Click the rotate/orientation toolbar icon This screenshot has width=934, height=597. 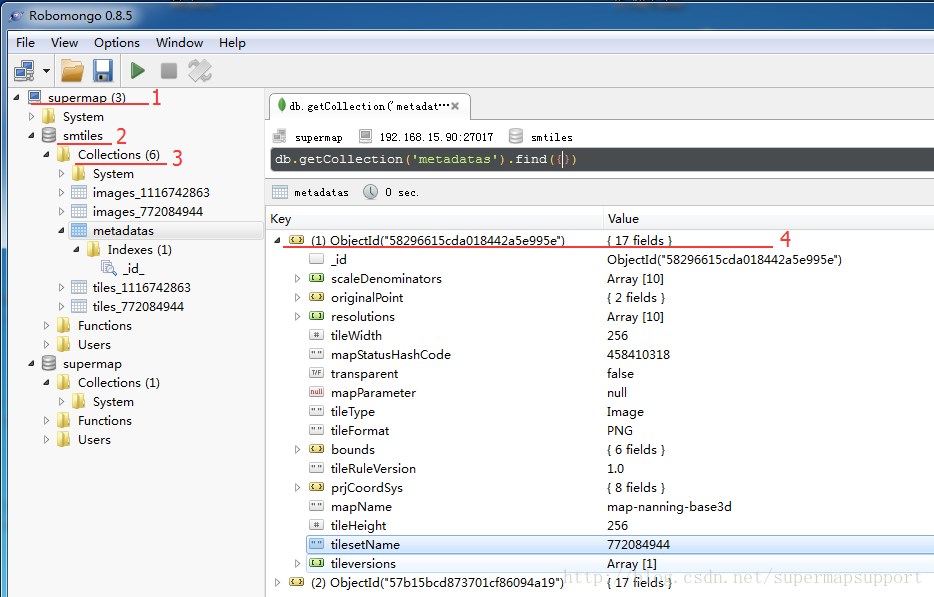coord(200,71)
